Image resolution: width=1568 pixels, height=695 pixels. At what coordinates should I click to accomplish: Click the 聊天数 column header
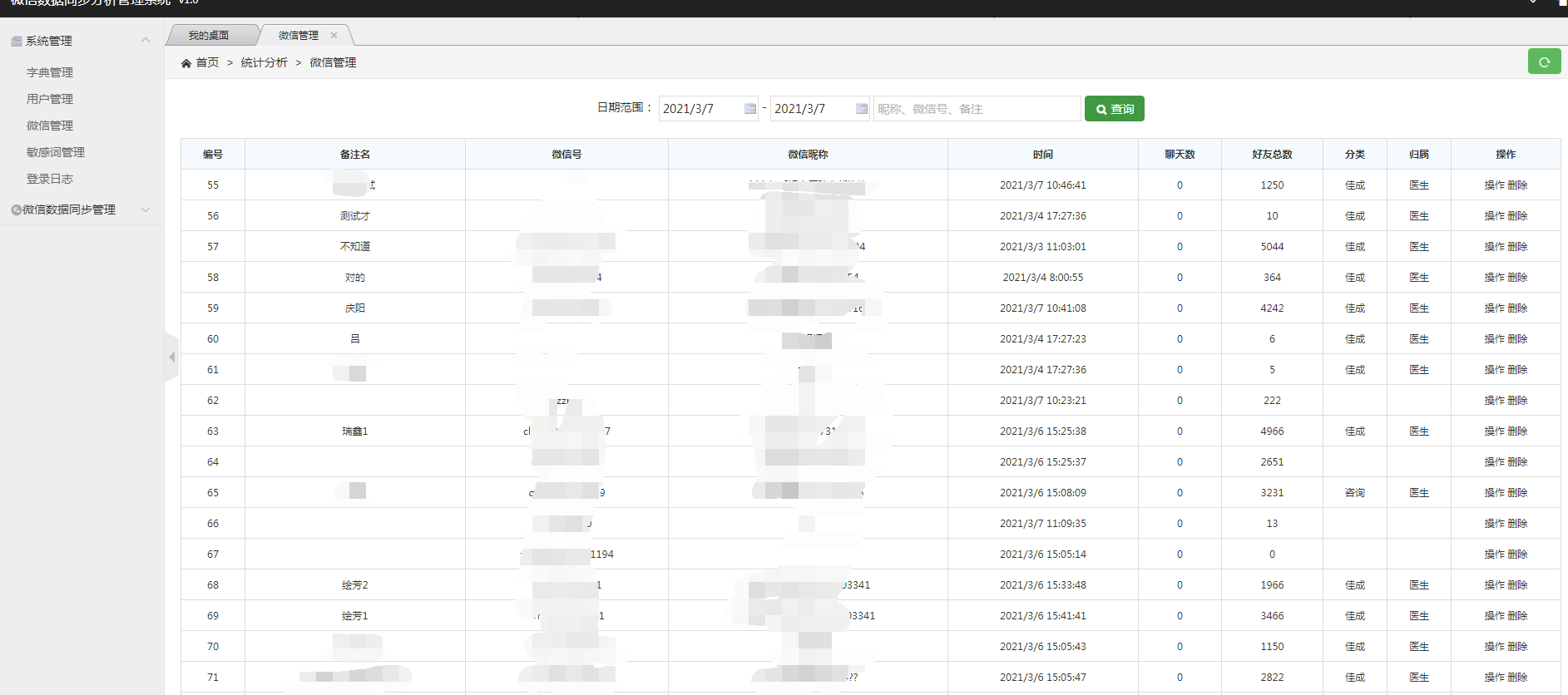point(1180,154)
